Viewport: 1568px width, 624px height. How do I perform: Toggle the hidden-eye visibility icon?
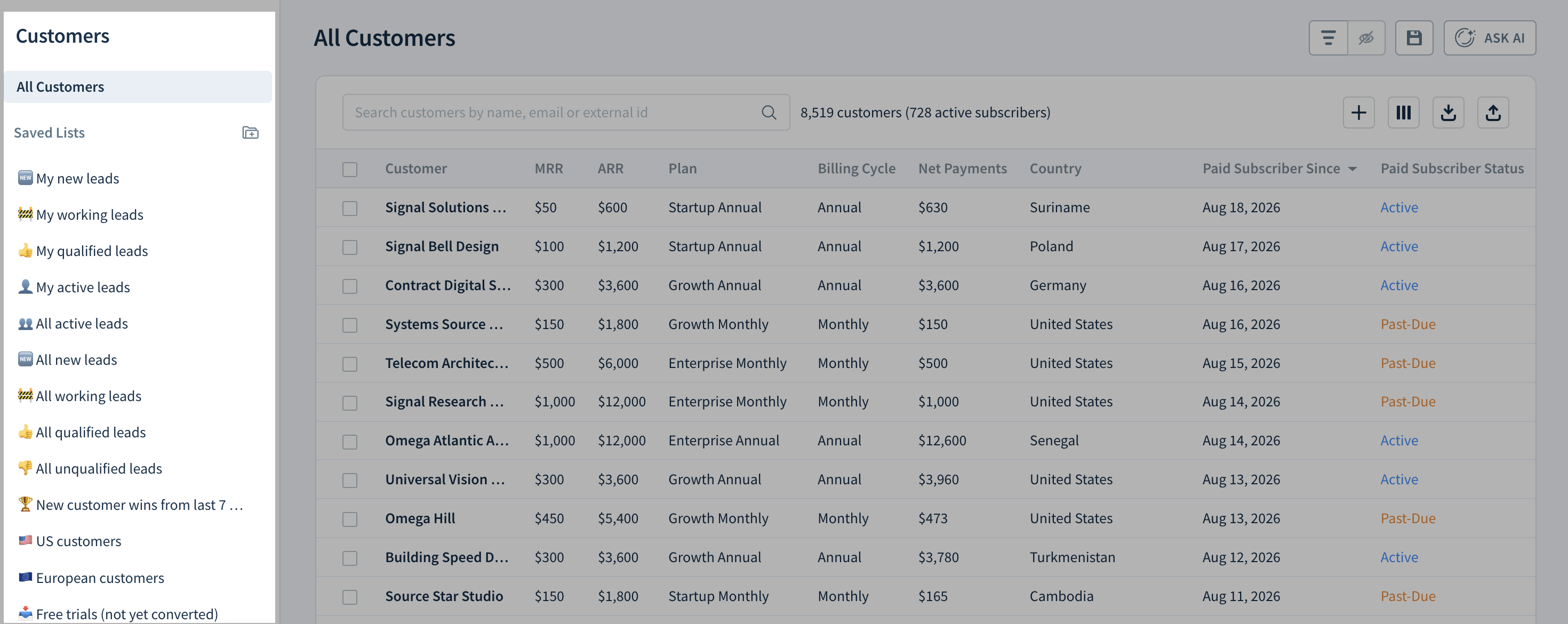click(1366, 38)
